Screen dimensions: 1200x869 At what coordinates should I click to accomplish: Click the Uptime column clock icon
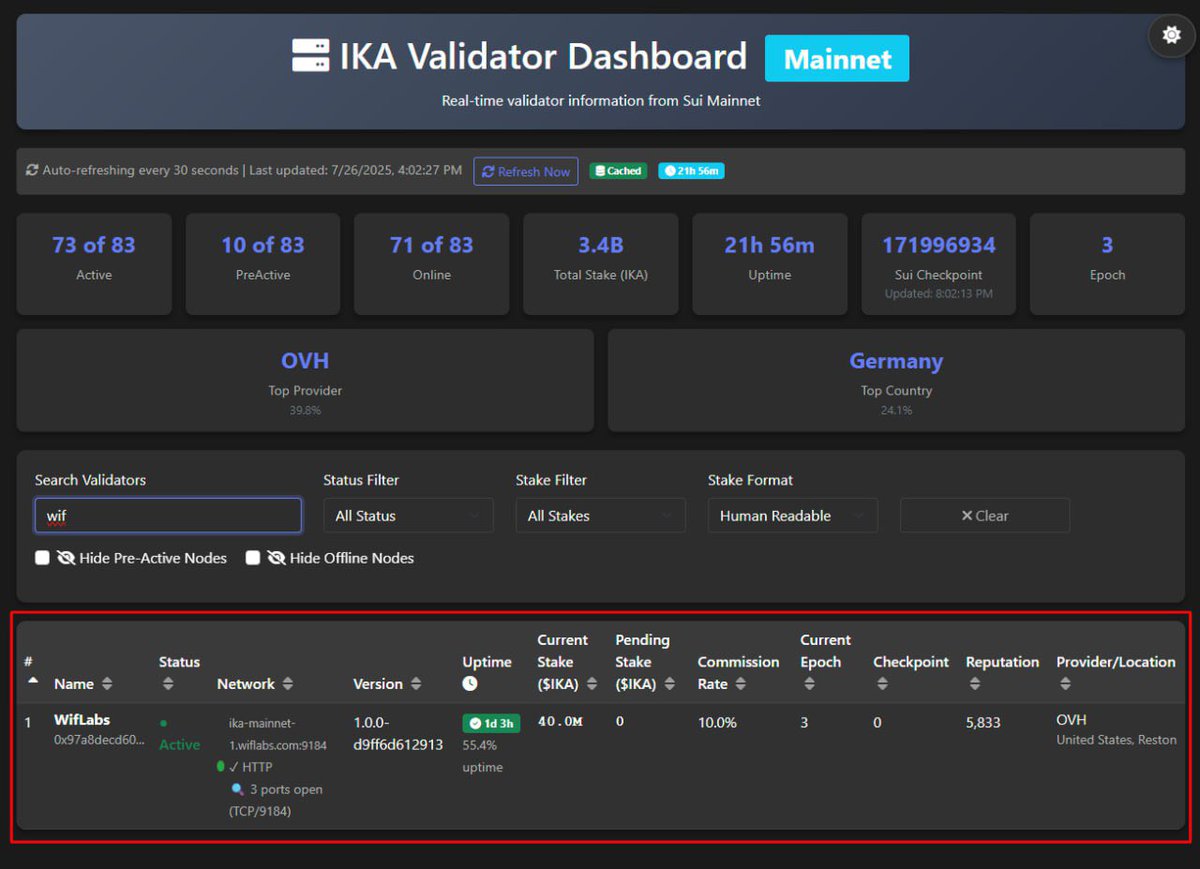470,684
